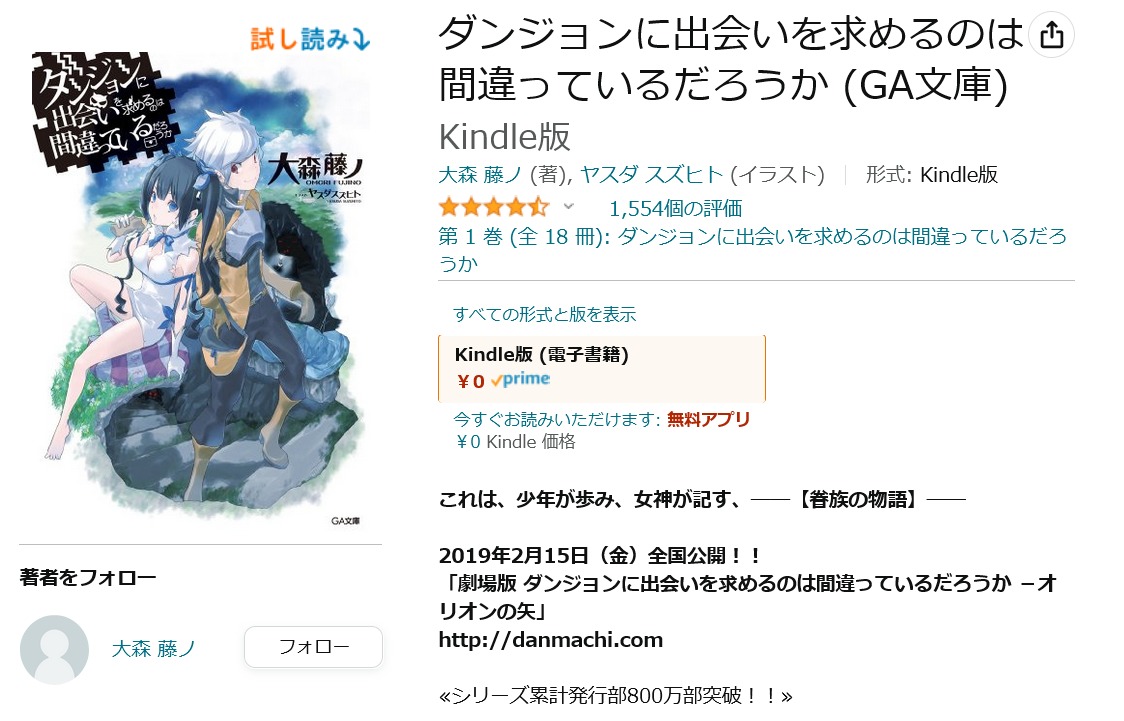This screenshot has width=1124, height=721.
Task: Click the http://danmachi.com text
Action: [551, 640]
